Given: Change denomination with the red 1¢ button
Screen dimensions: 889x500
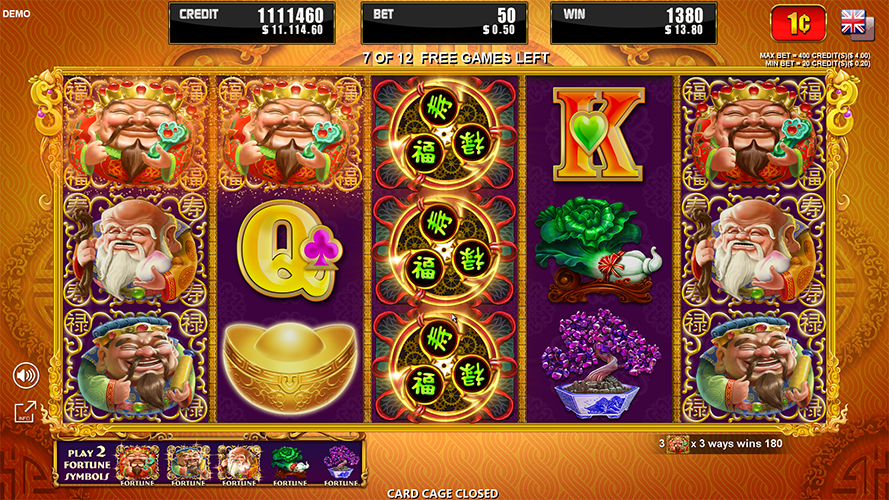Looking at the screenshot, I should tap(798, 23).
